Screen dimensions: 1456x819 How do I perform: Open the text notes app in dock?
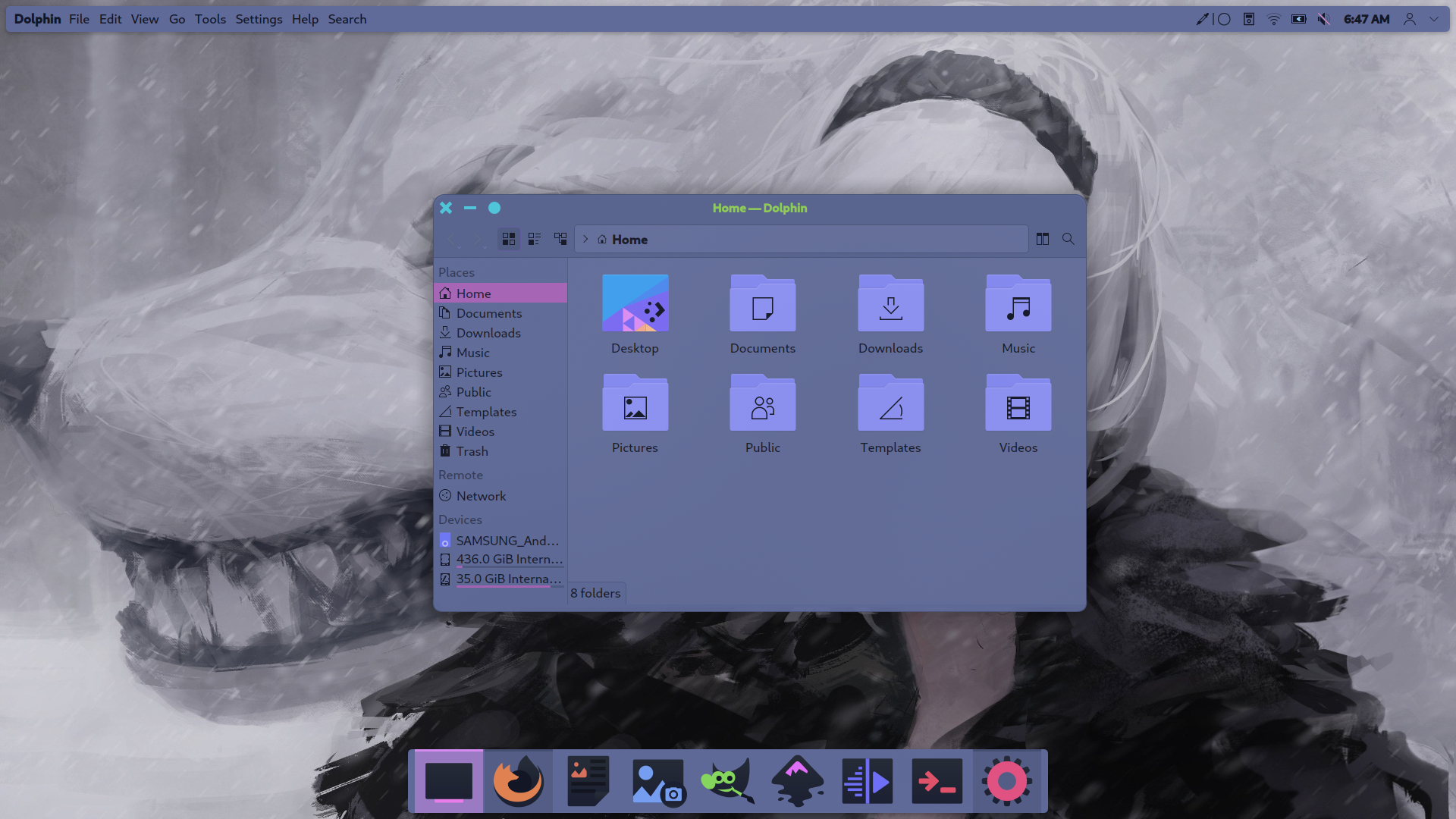click(588, 781)
